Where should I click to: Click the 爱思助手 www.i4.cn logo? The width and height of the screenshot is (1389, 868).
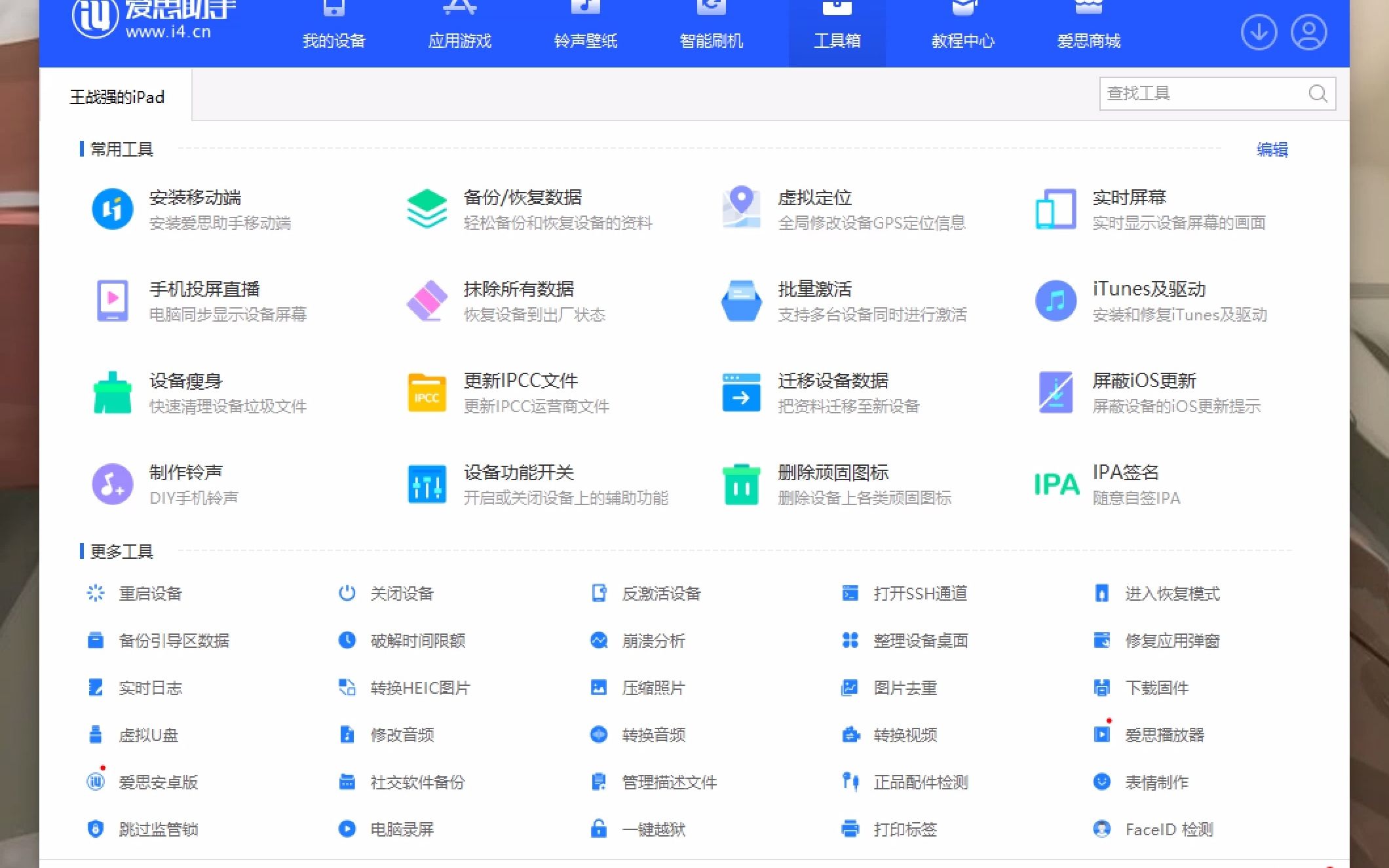tap(154, 20)
